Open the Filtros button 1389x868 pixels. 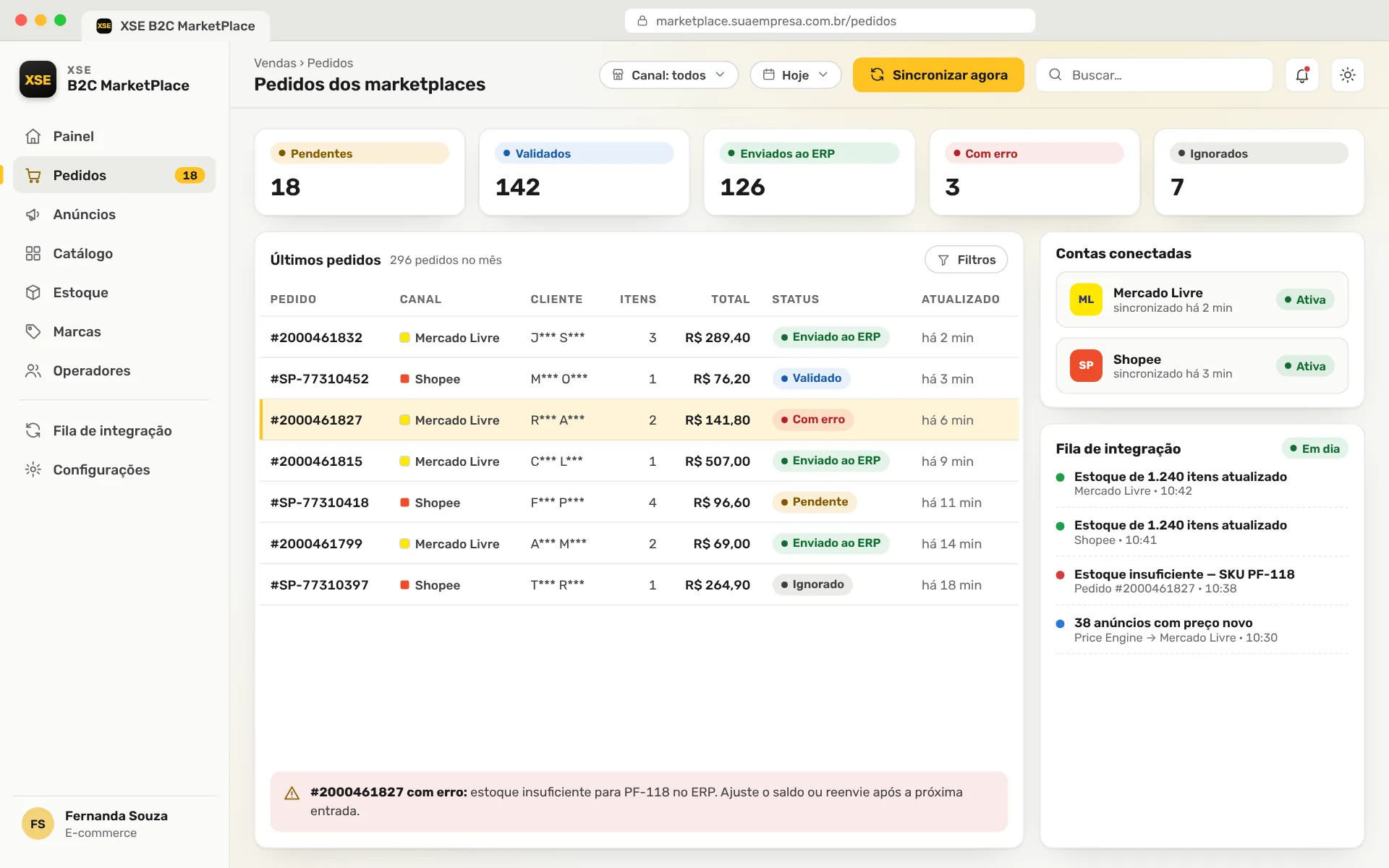coord(966,260)
